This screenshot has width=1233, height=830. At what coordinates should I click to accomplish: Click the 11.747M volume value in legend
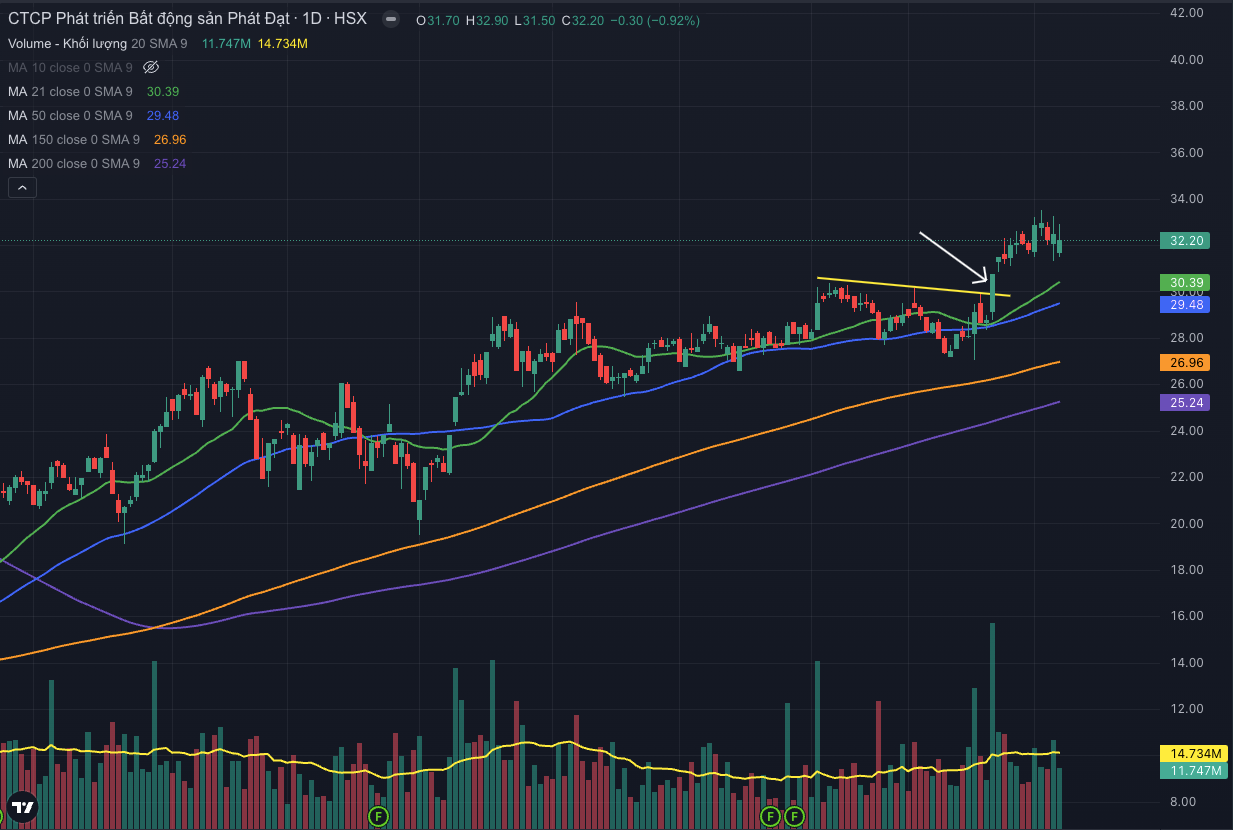click(x=226, y=44)
